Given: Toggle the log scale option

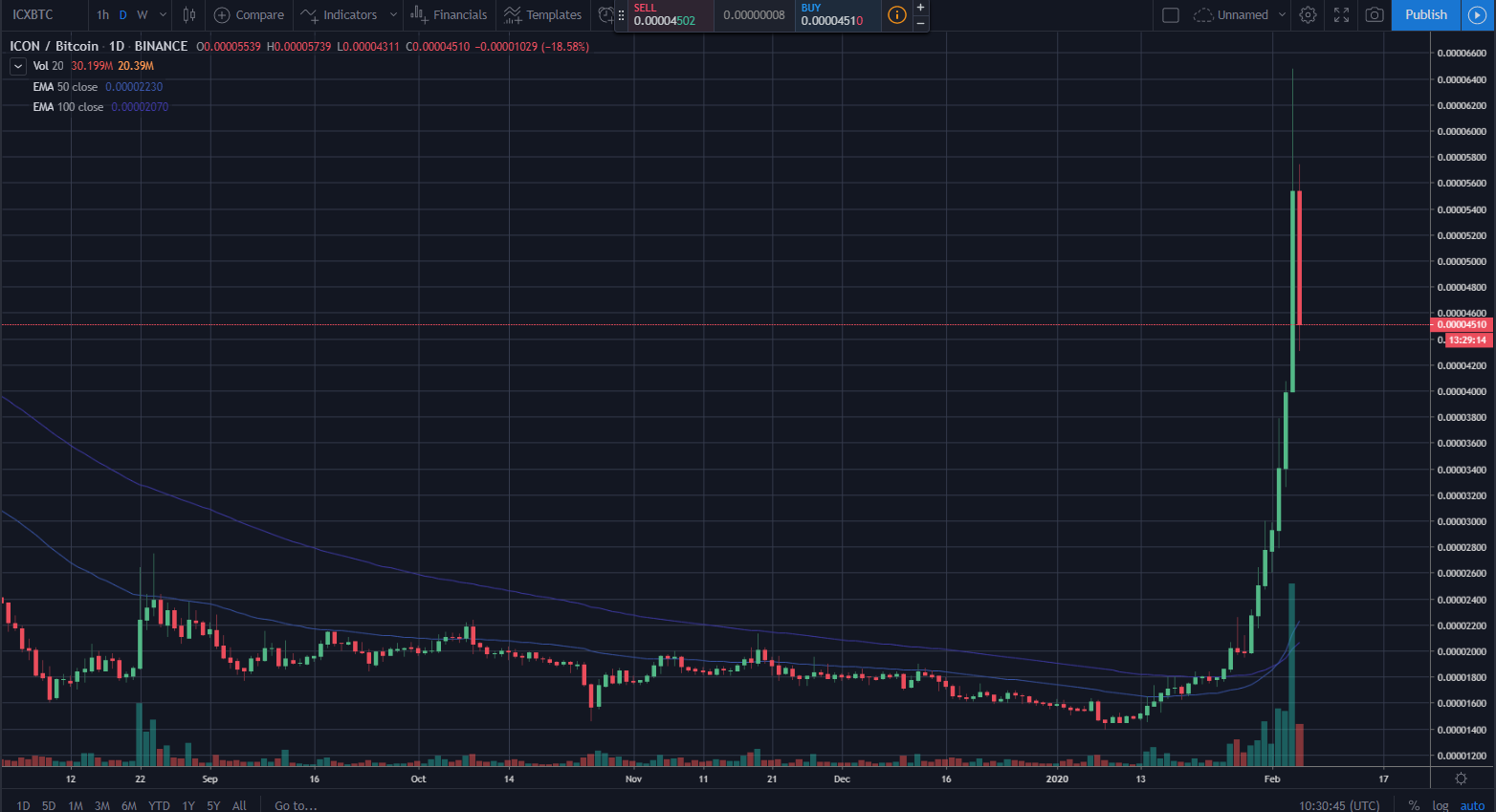Looking at the screenshot, I should (1441, 805).
